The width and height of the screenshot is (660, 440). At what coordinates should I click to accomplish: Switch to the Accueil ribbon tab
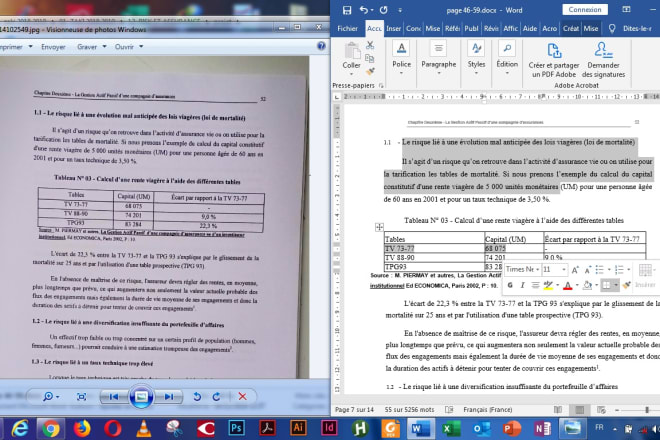click(374, 29)
